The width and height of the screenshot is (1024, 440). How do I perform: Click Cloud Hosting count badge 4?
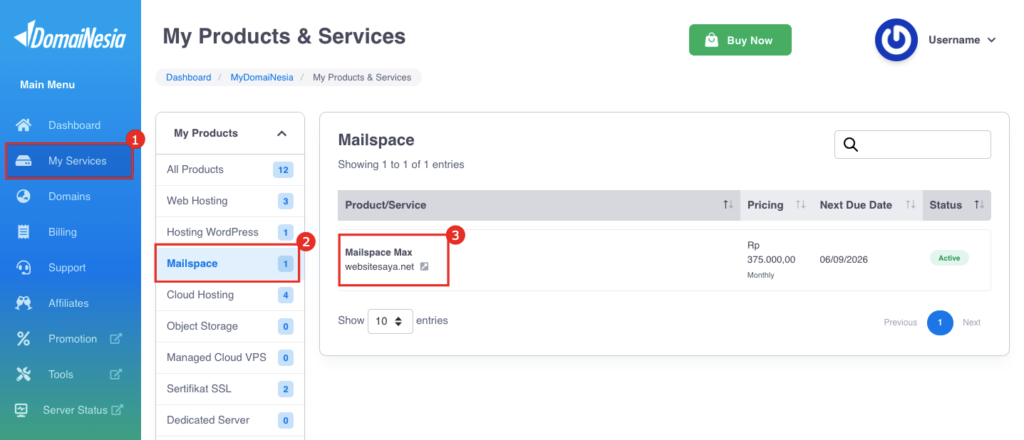coord(285,295)
